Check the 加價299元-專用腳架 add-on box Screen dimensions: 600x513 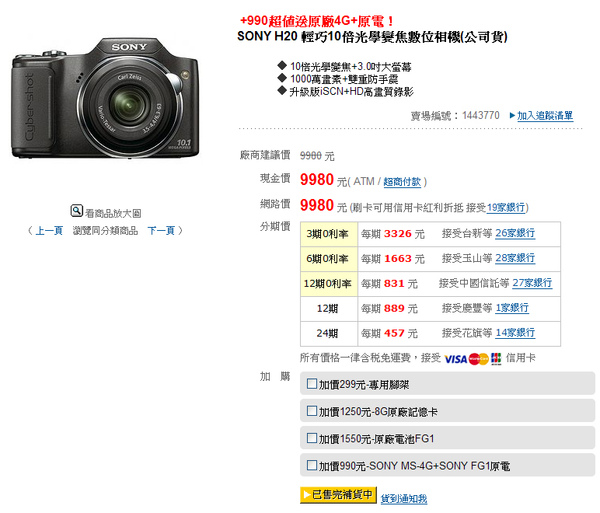[x=312, y=383]
